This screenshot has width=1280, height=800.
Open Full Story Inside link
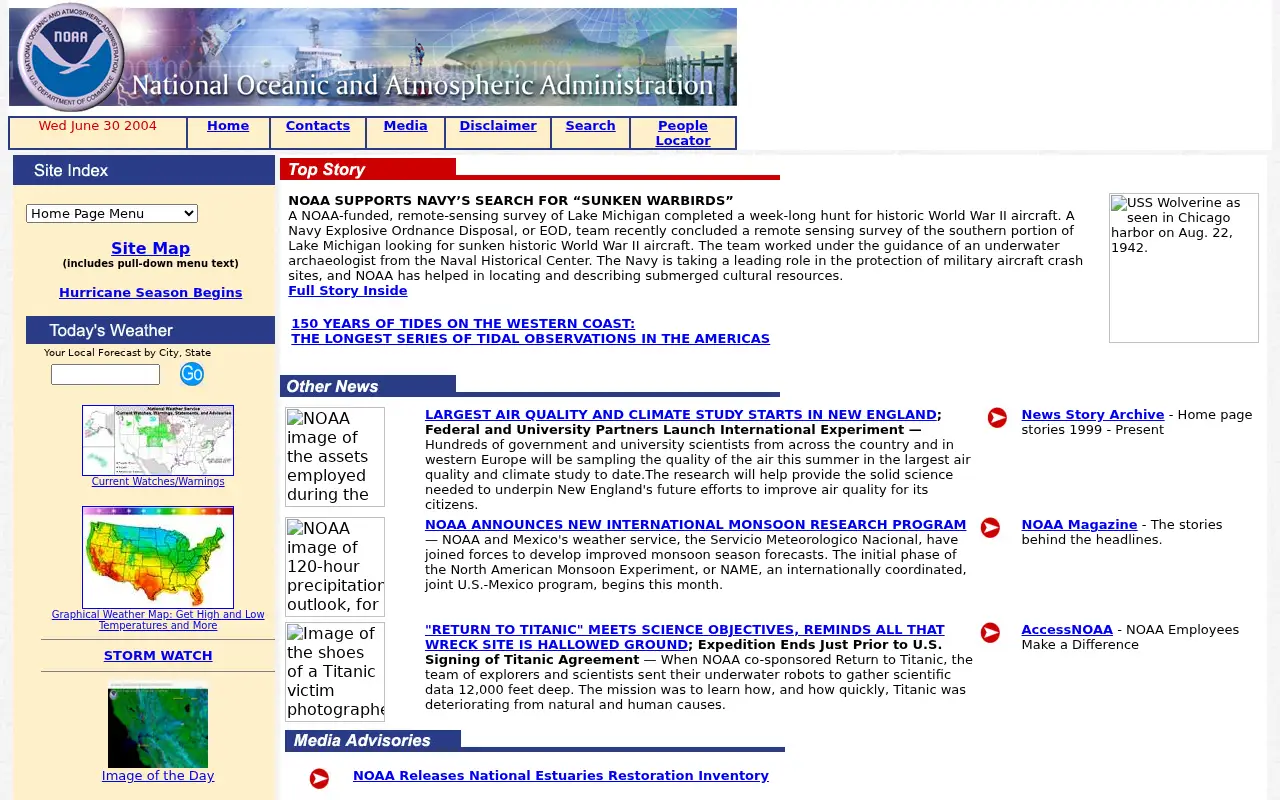348,291
